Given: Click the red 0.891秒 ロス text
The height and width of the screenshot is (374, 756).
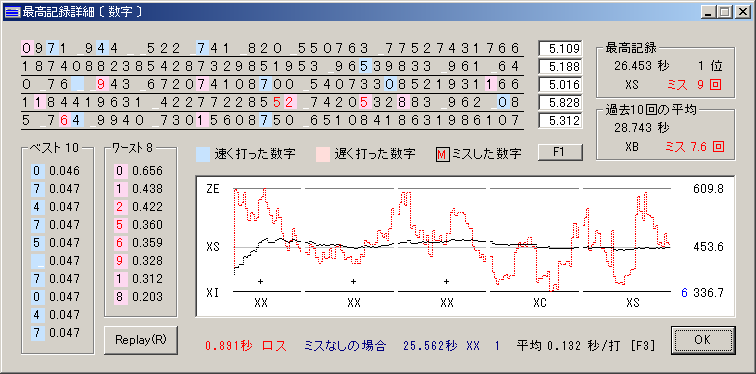Looking at the screenshot, I should [x=246, y=346].
